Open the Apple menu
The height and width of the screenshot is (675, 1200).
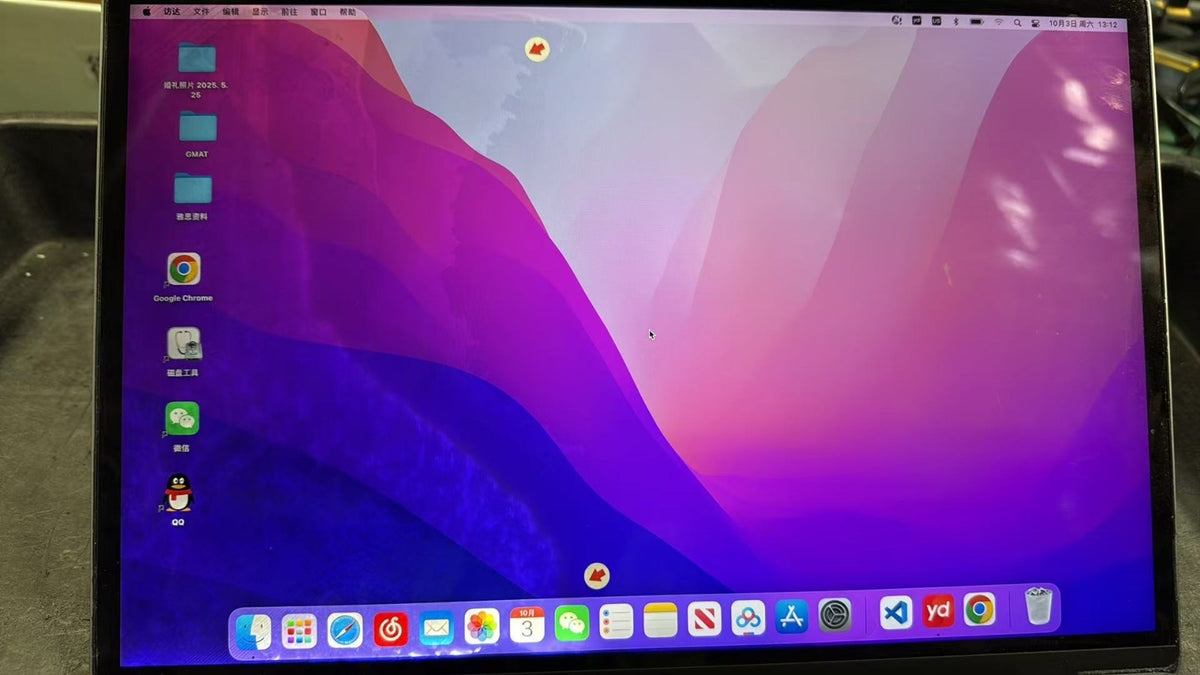147,12
